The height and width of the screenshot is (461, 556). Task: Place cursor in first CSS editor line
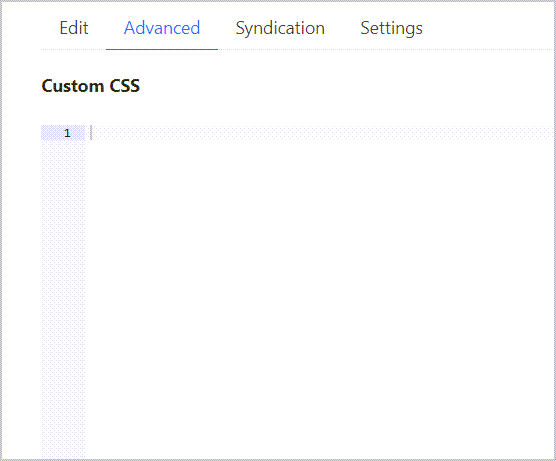321,133
